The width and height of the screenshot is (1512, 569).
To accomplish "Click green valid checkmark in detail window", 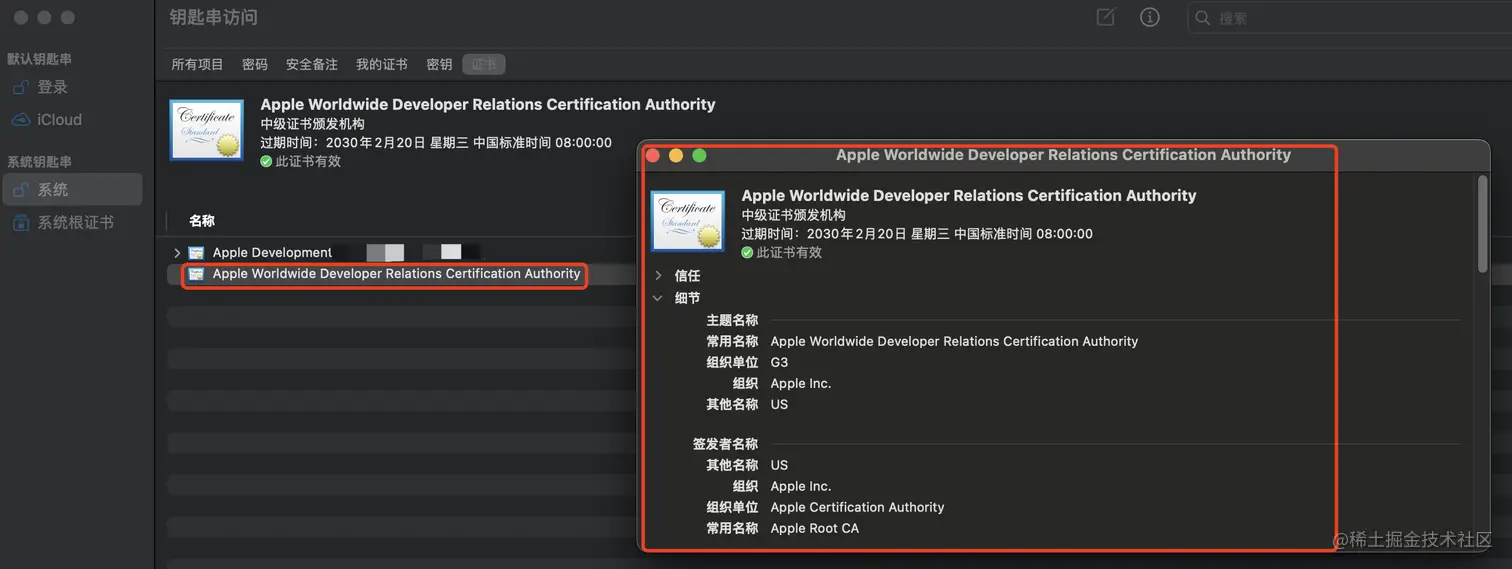I will pyautogui.click(x=747, y=253).
